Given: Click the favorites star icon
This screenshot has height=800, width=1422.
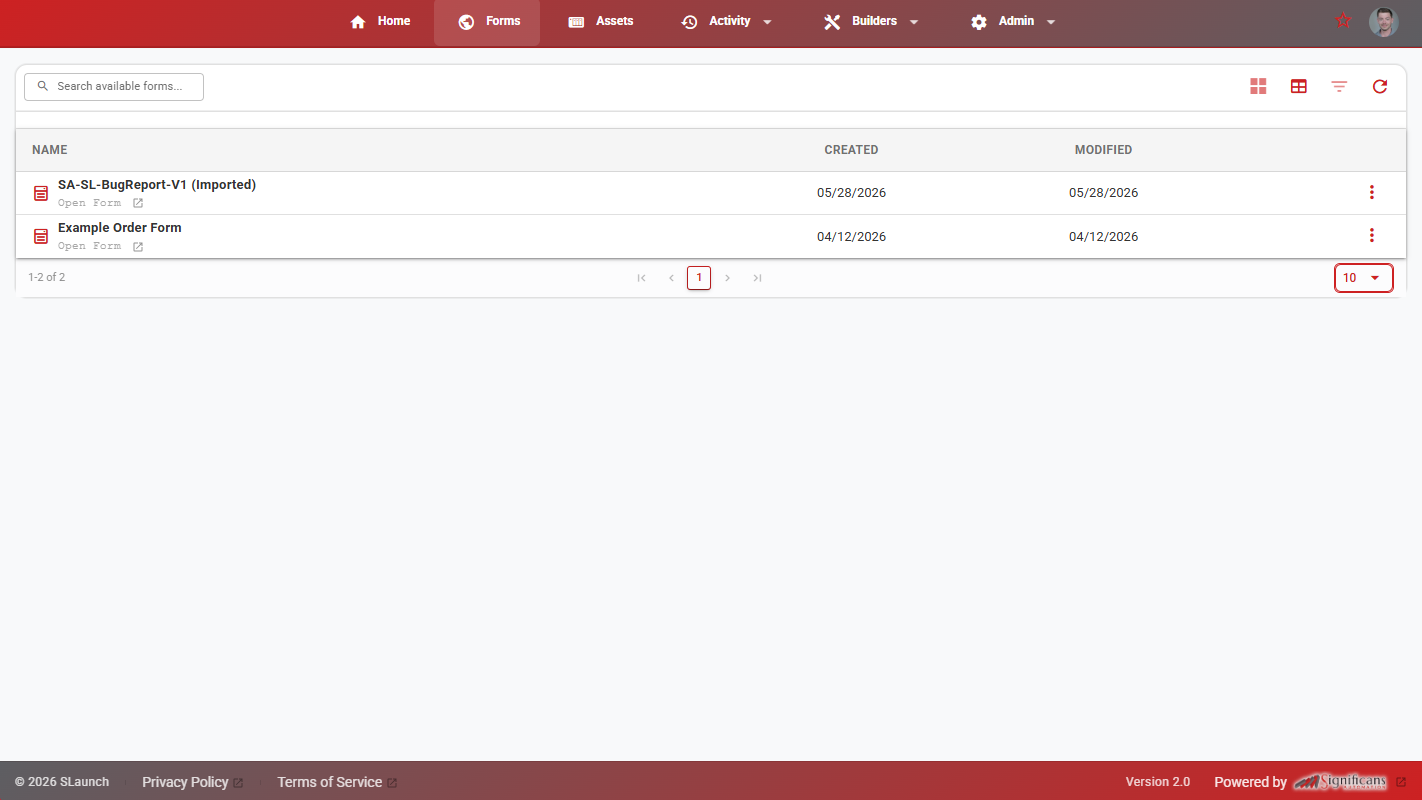Looking at the screenshot, I should (1343, 21).
